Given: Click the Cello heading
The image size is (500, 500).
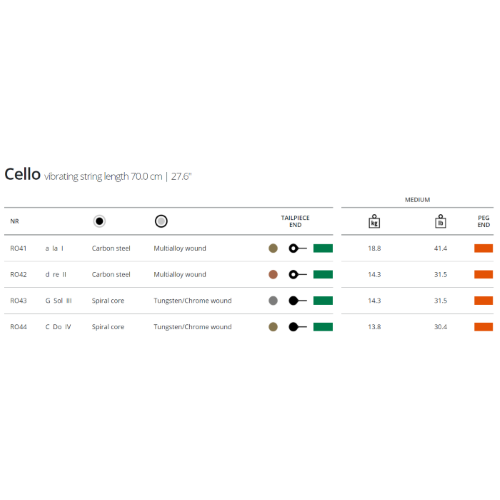Looking at the screenshot, I should tap(22, 174).
